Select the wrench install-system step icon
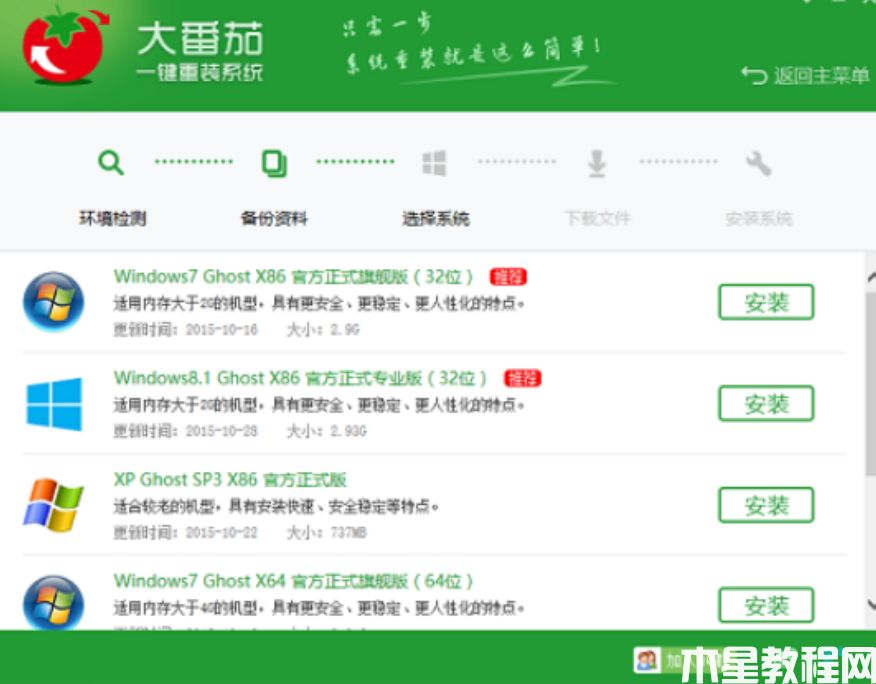The height and width of the screenshot is (684, 876). pyautogui.click(x=758, y=163)
